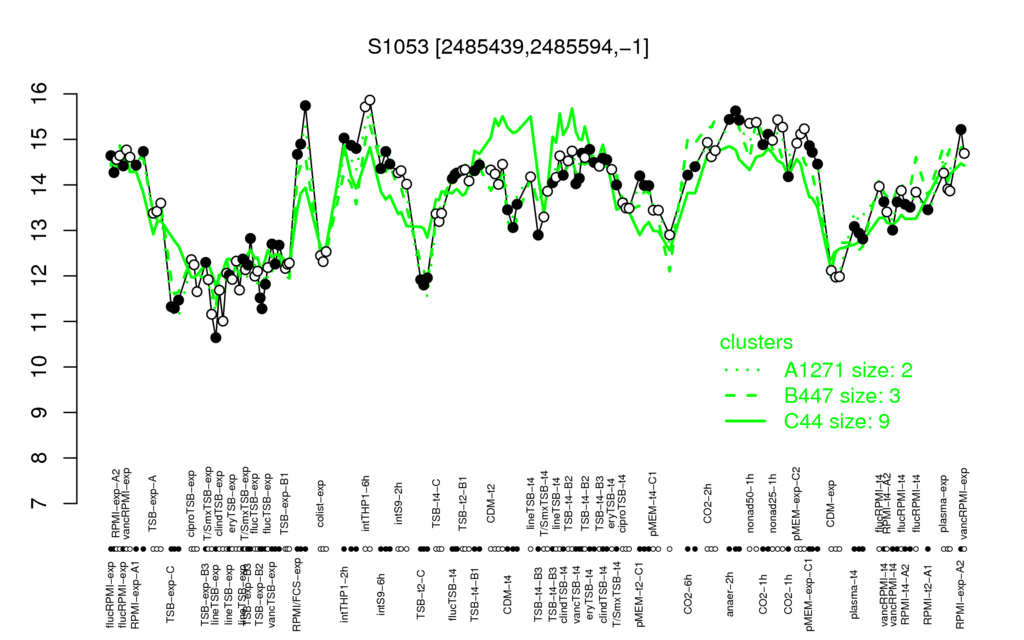Image resolution: width=1024 pixels, height=640 pixels.
Task: Click x-axis label 'TSB-t2-B1'
Action: click(462, 505)
